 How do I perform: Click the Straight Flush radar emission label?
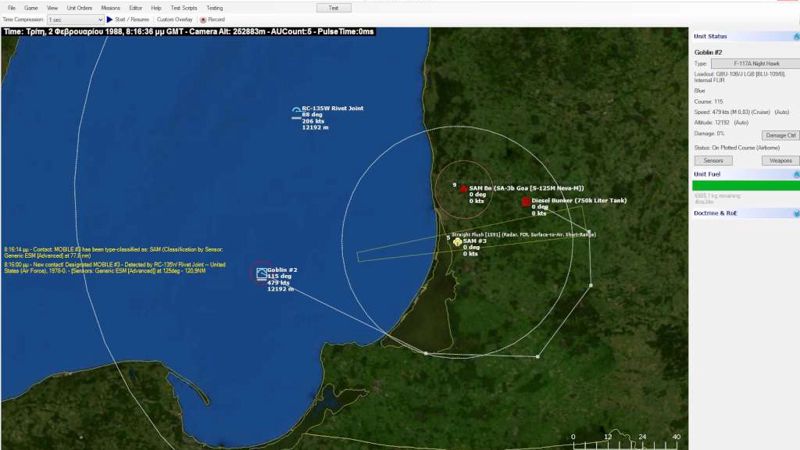(523, 235)
